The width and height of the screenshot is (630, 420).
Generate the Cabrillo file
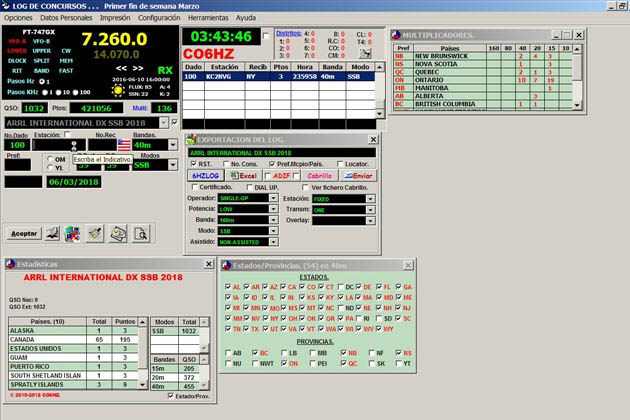pos(320,176)
